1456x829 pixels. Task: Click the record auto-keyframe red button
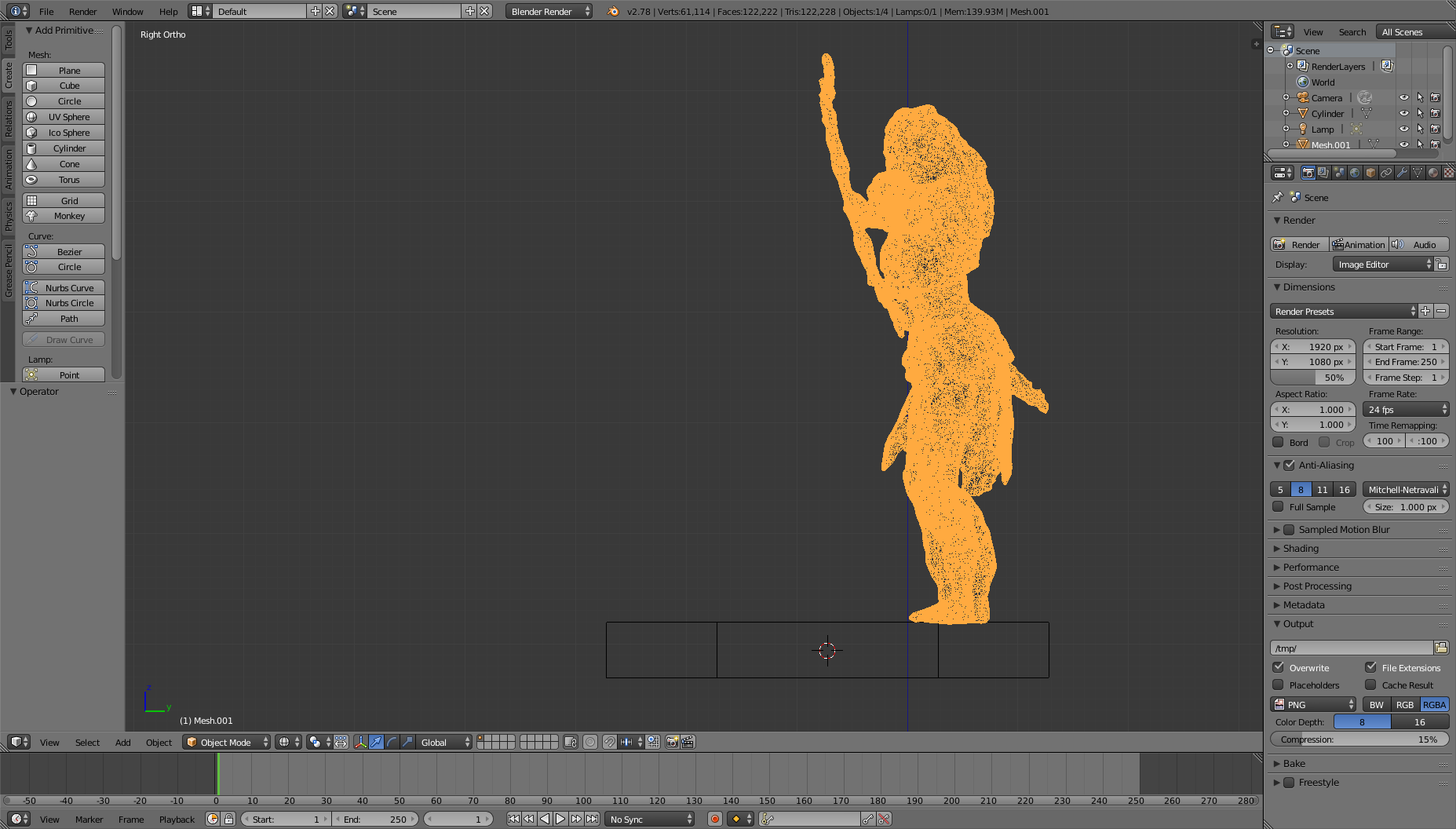pos(714,819)
